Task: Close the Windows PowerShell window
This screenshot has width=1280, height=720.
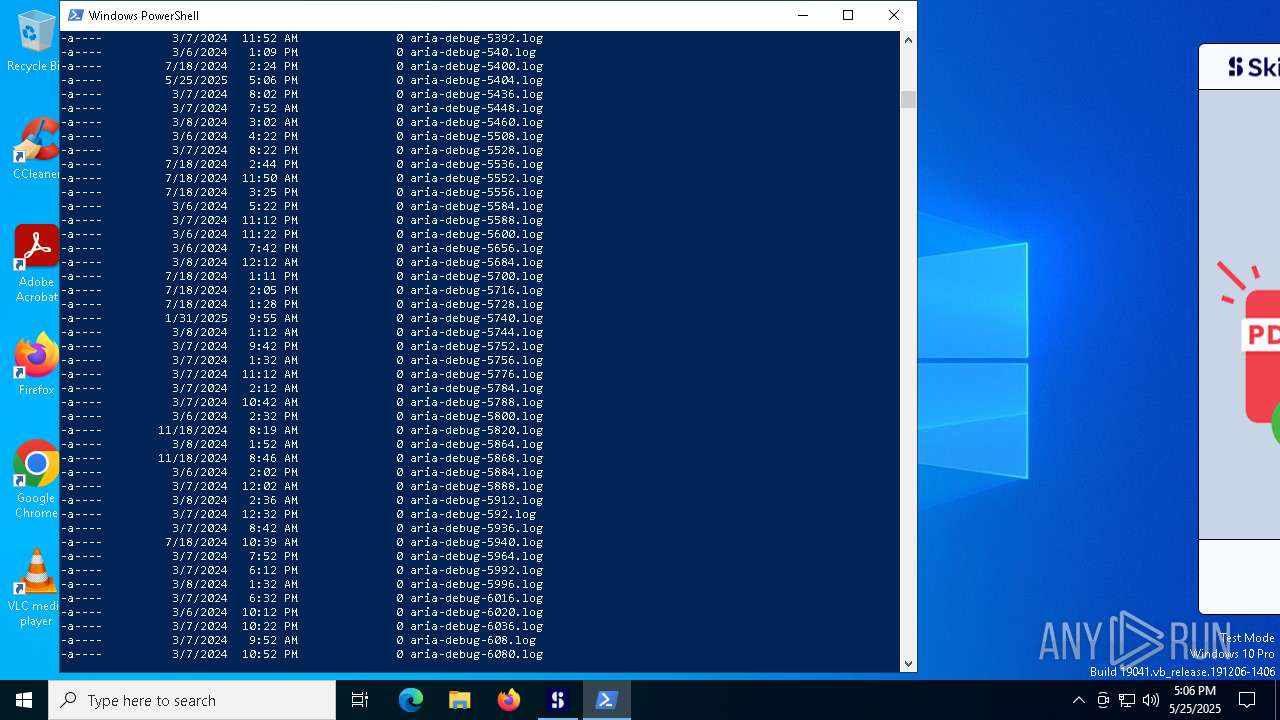Action: tap(894, 15)
